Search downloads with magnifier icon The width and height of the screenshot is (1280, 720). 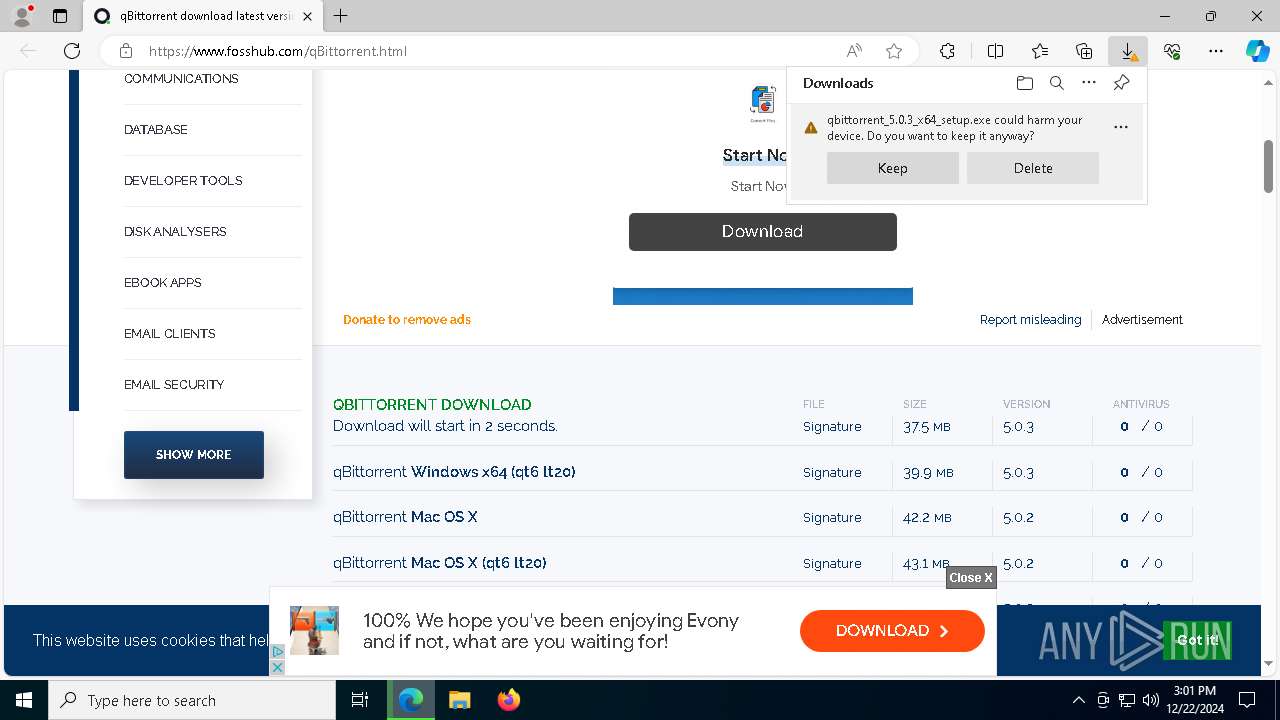click(x=1056, y=83)
